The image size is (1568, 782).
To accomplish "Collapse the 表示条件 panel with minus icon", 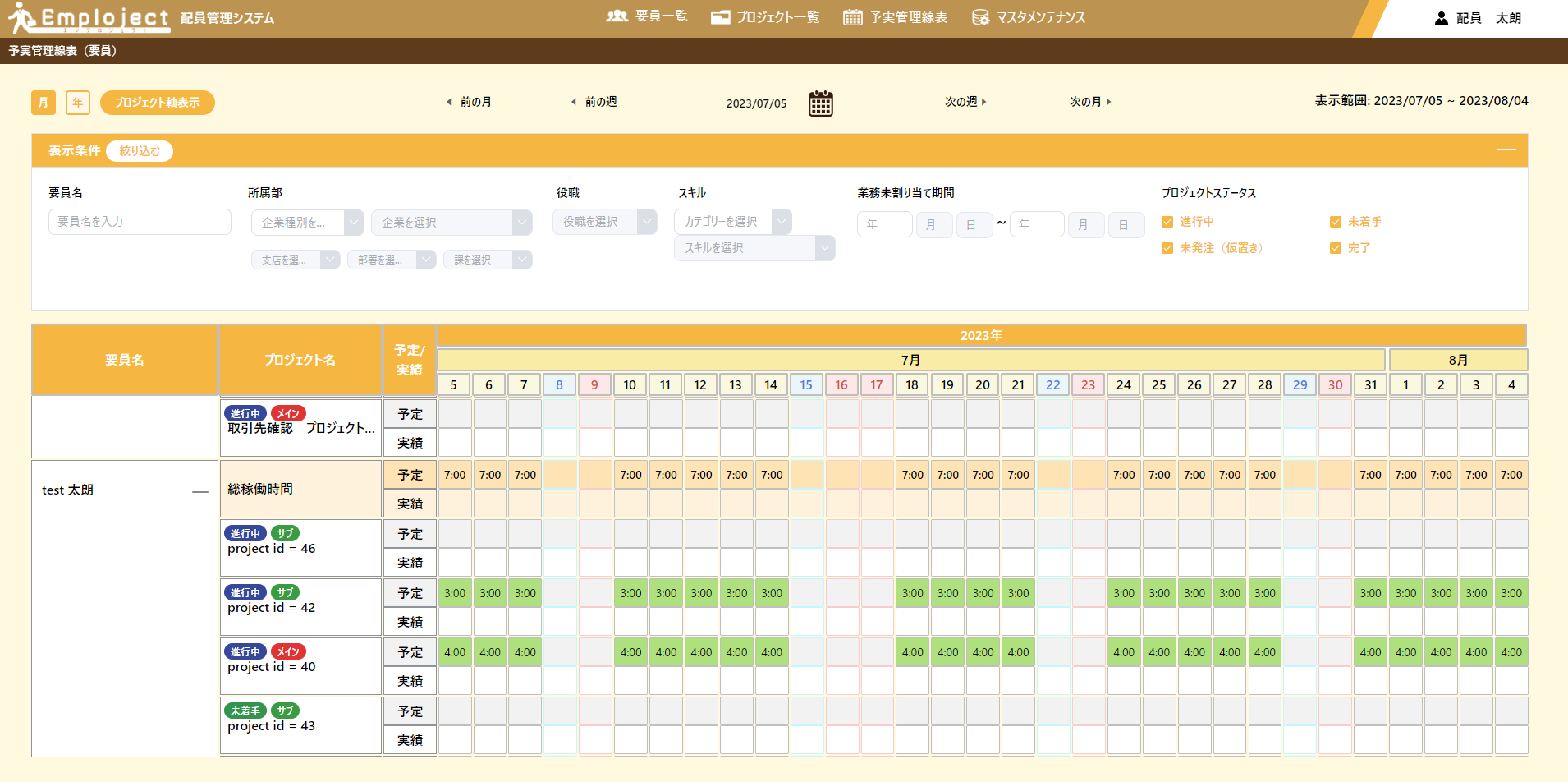I will (1506, 149).
